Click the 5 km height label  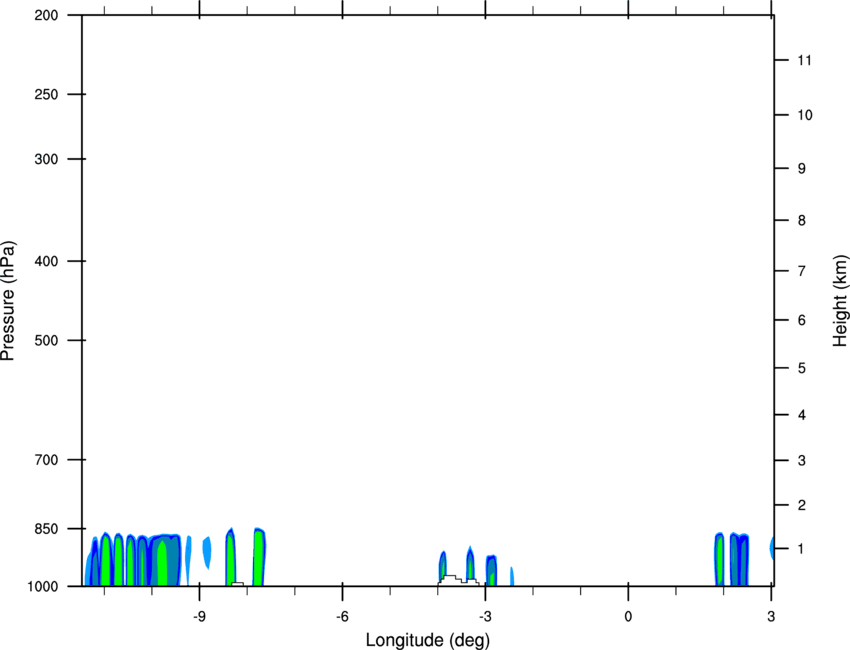(x=802, y=369)
